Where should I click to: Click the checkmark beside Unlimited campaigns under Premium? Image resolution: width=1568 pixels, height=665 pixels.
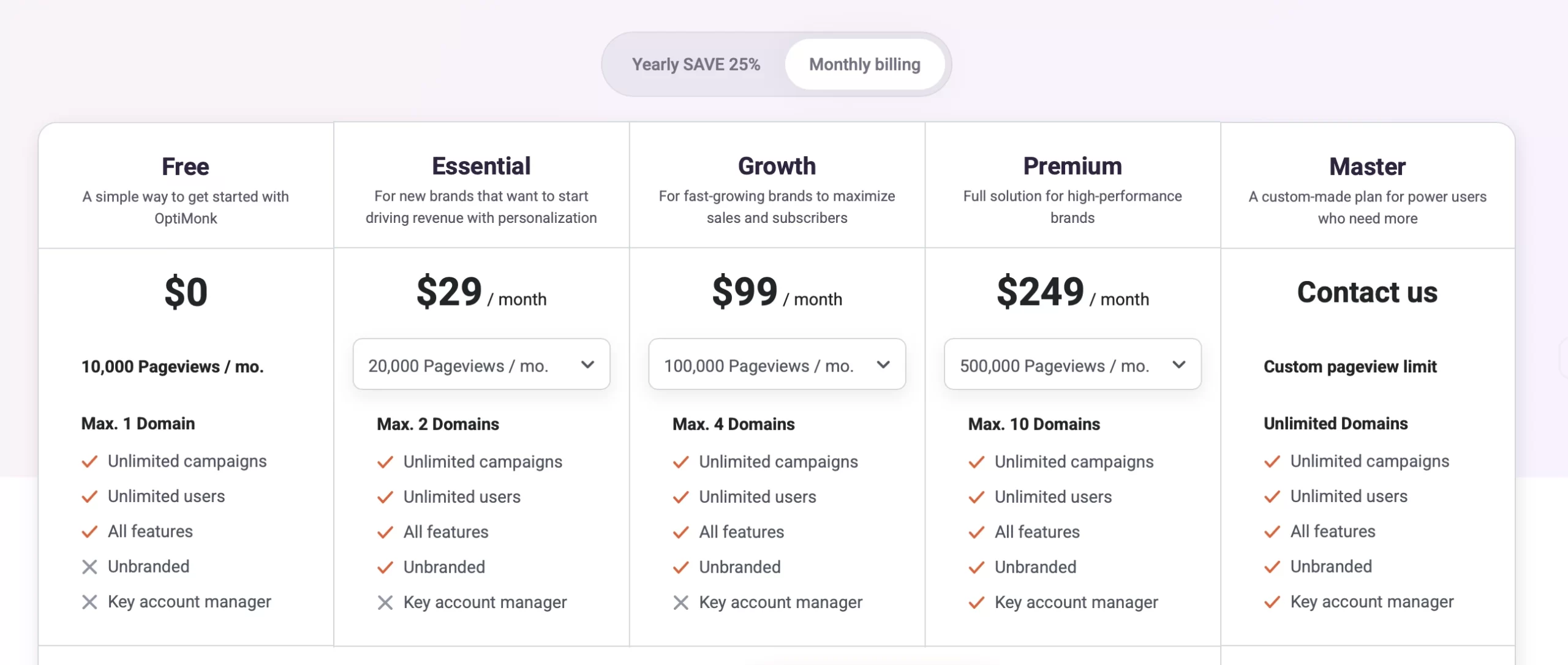976,462
